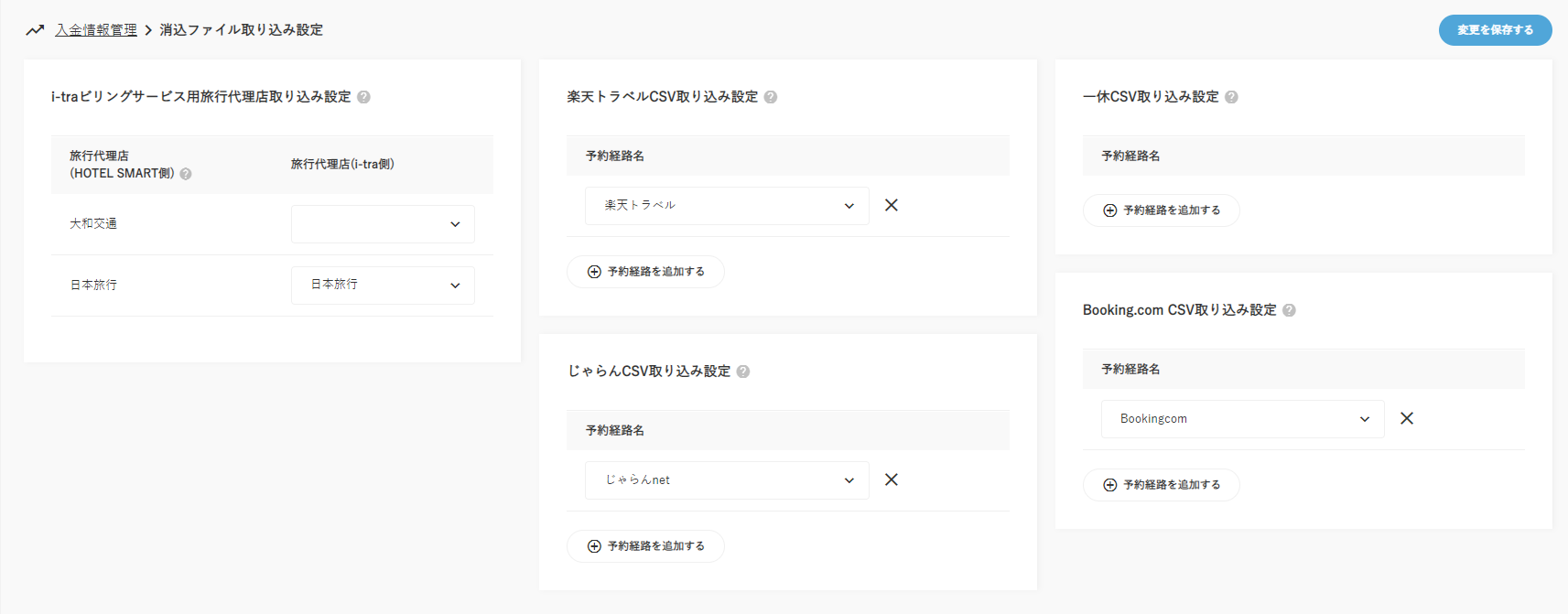Add a route under 一休CSV settings
Viewport: 1568px width, 614px height.
(x=1161, y=210)
